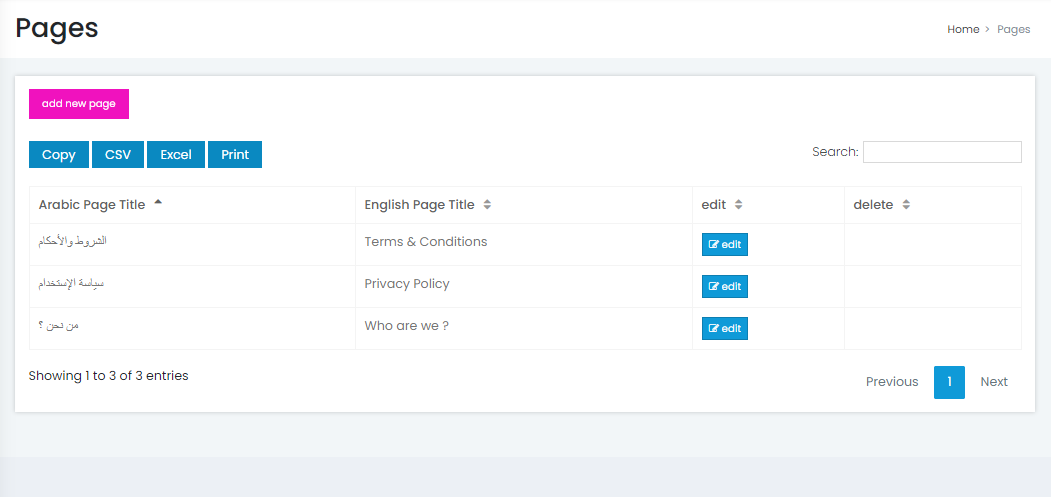Edit the Privacy Policy page
This screenshot has height=497, width=1051.
click(x=725, y=287)
